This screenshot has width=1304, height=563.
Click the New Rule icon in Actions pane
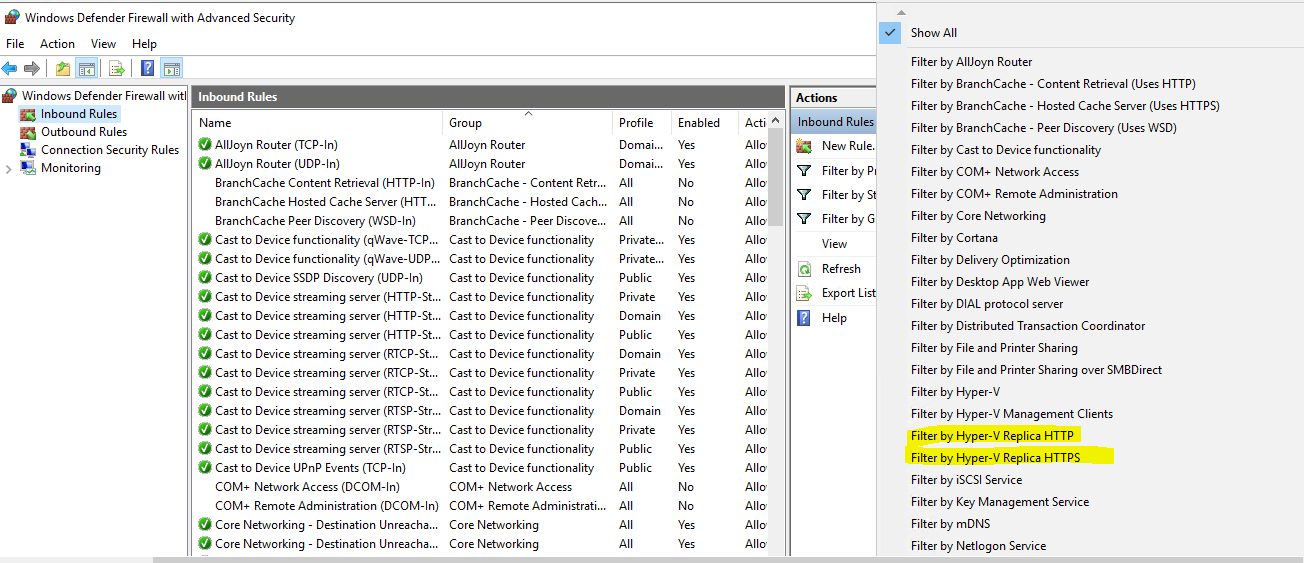tap(804, 145)
